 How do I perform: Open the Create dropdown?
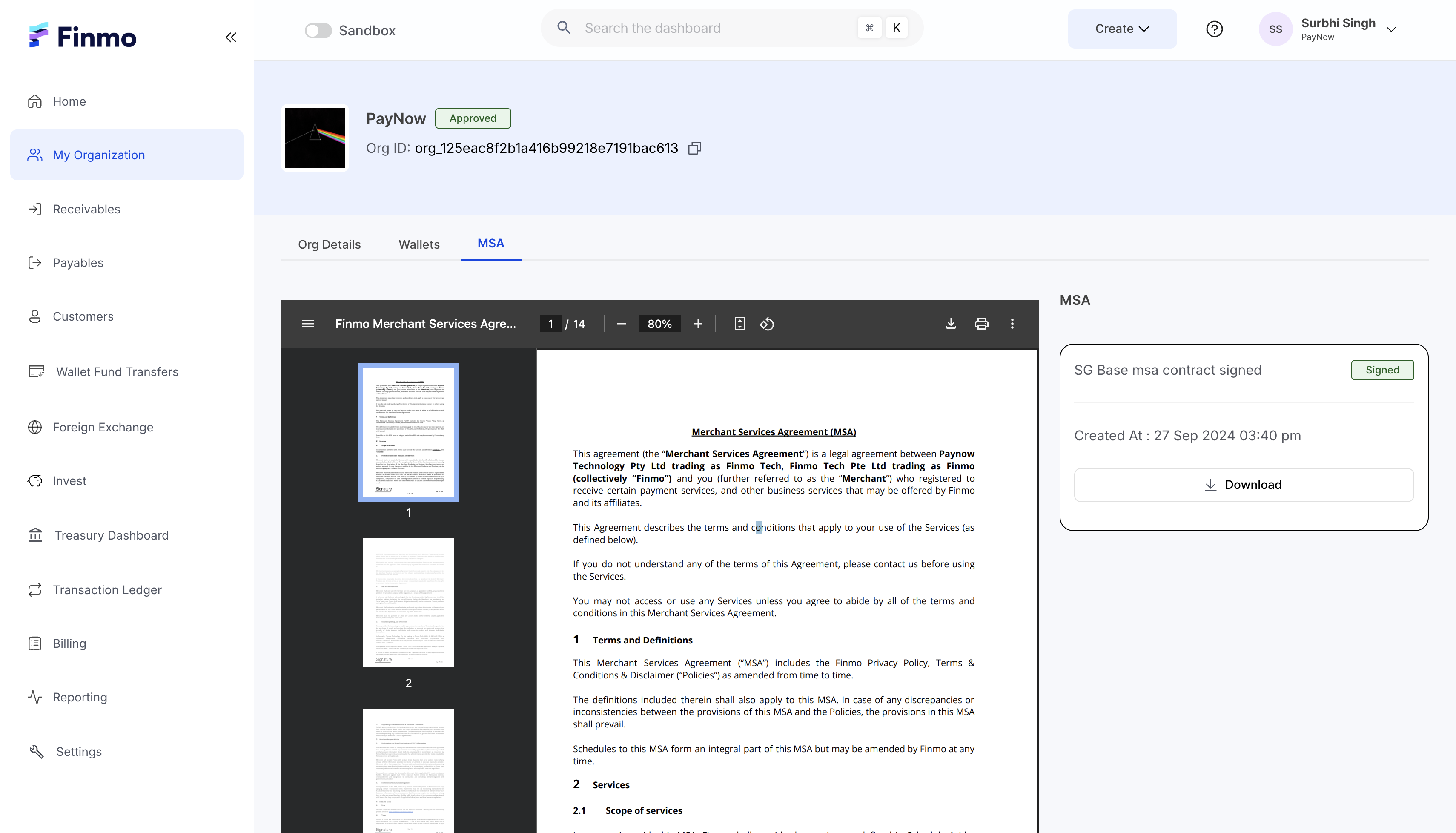point(1122,29)
